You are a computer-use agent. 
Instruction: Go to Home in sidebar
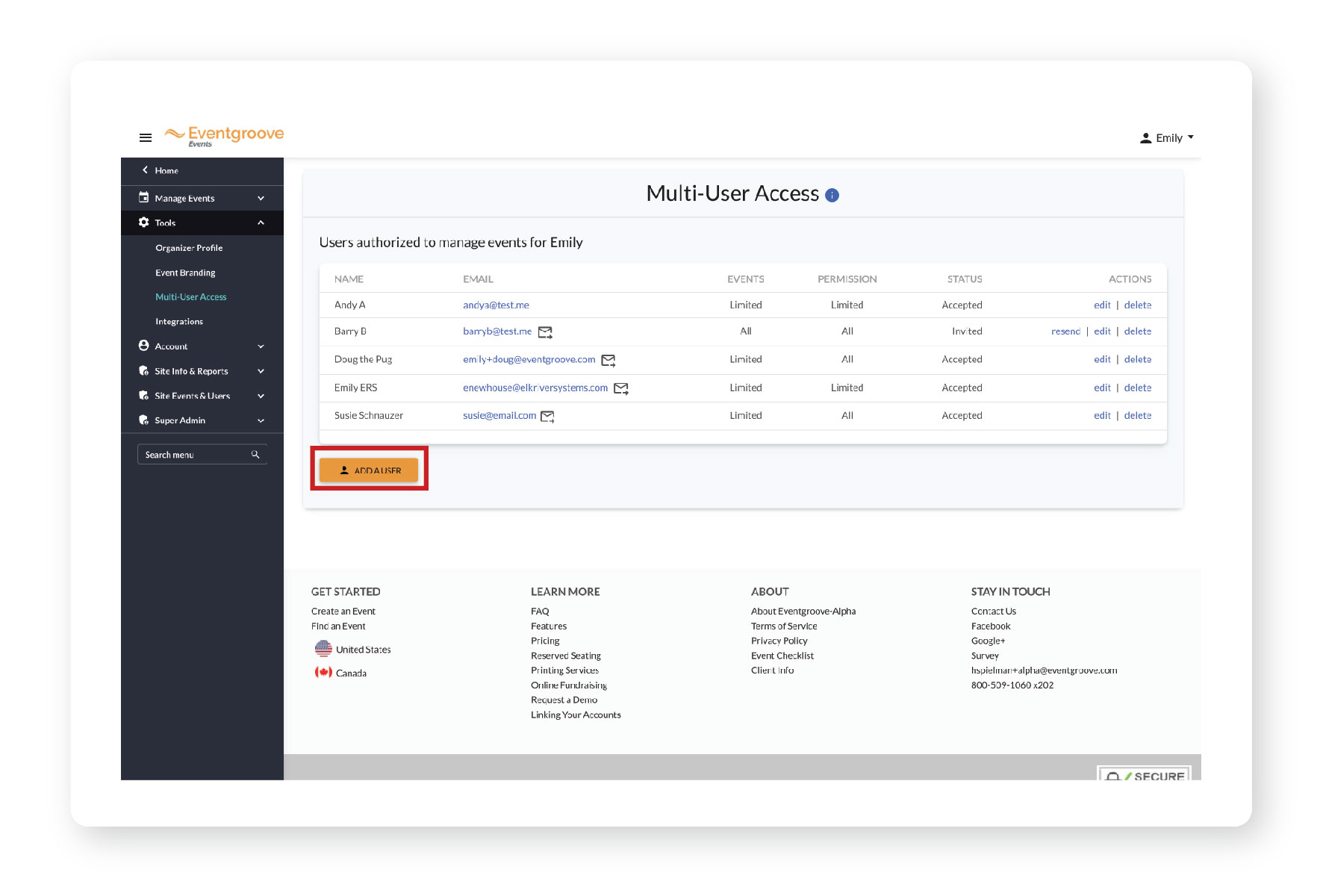[166, 171]
